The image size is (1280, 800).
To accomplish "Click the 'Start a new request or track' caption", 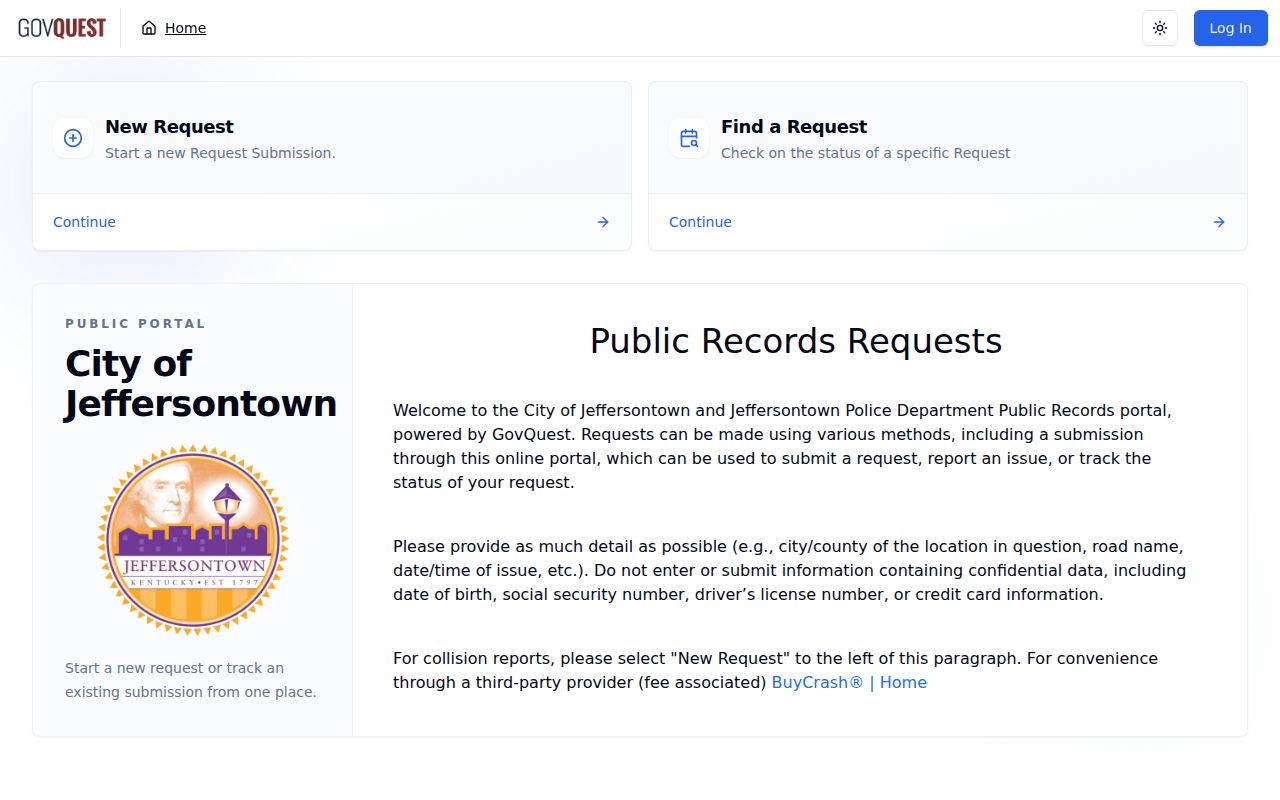I will (x=191, y=680).
